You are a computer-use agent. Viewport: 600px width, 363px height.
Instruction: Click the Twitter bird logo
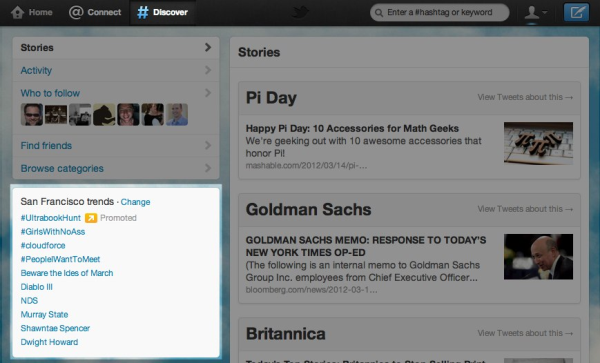300,12
